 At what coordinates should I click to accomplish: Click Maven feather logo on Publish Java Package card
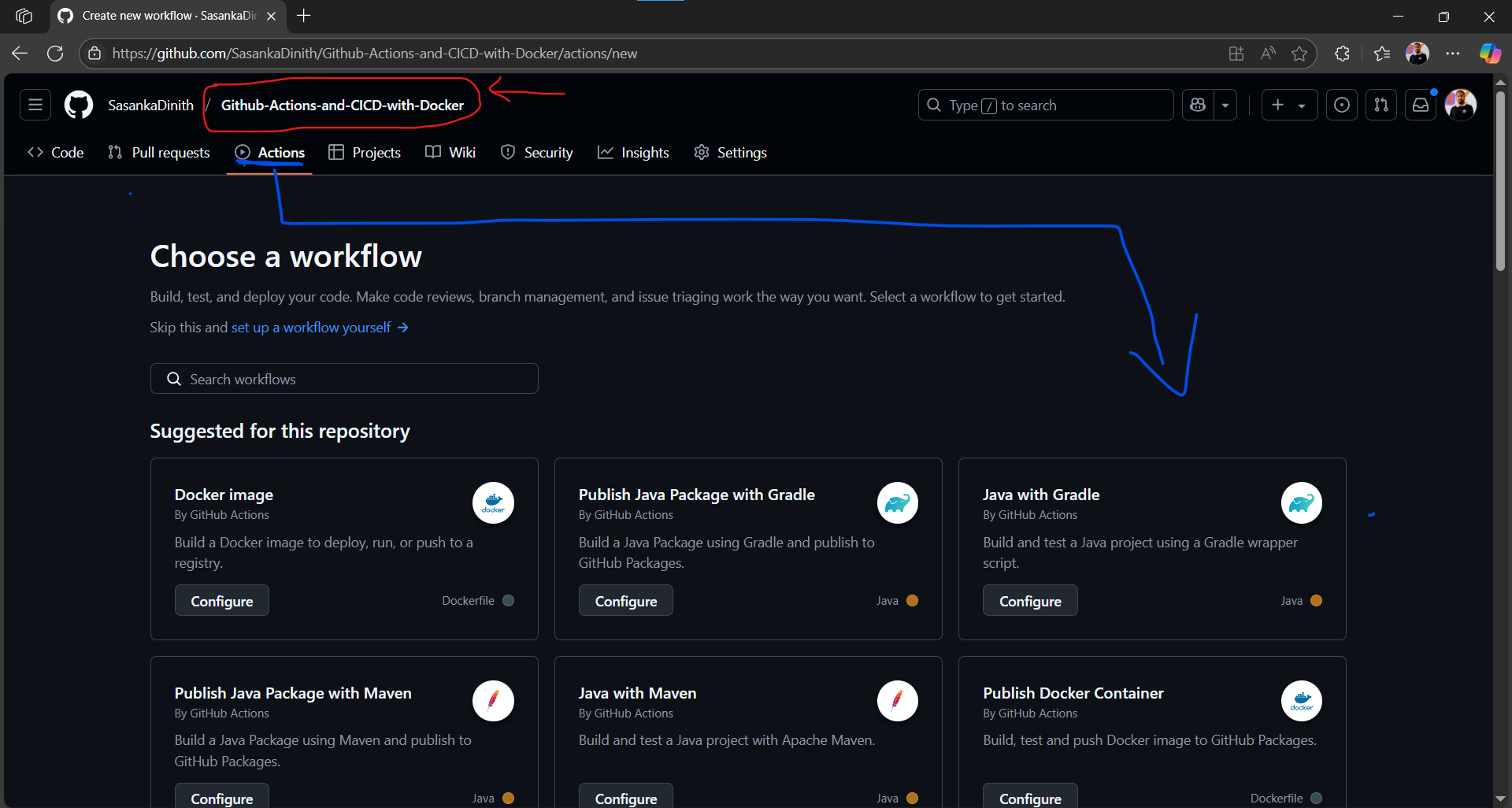pos(493,701)
